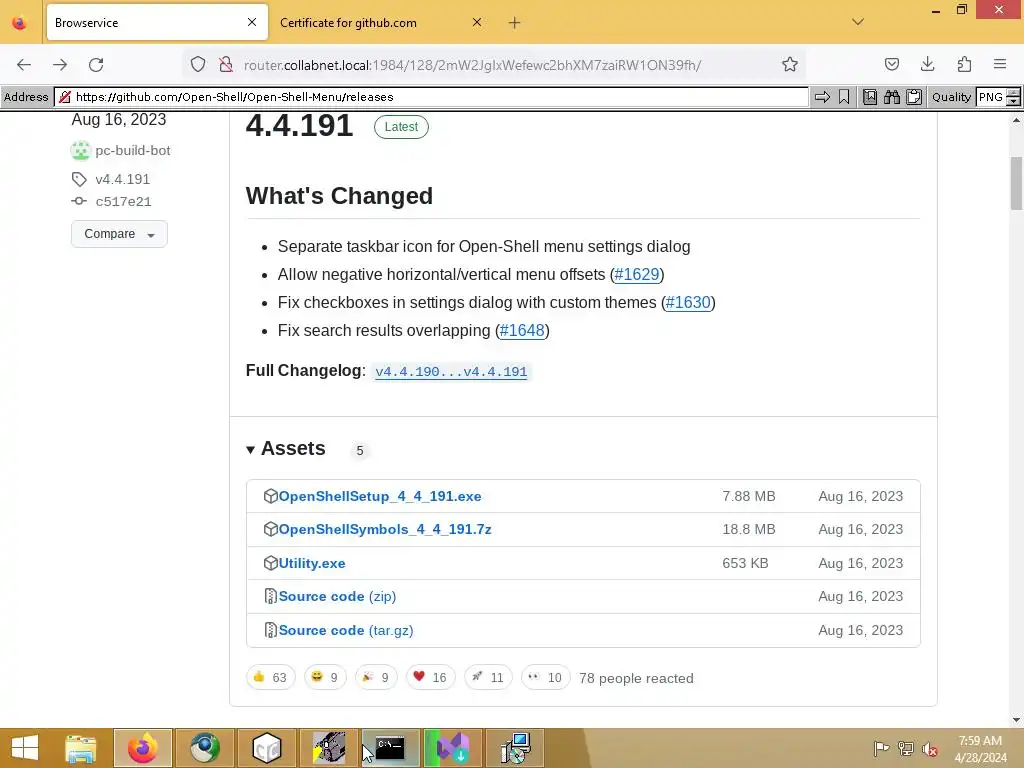Click the Browservice go arrow button

tap(822, 97)
